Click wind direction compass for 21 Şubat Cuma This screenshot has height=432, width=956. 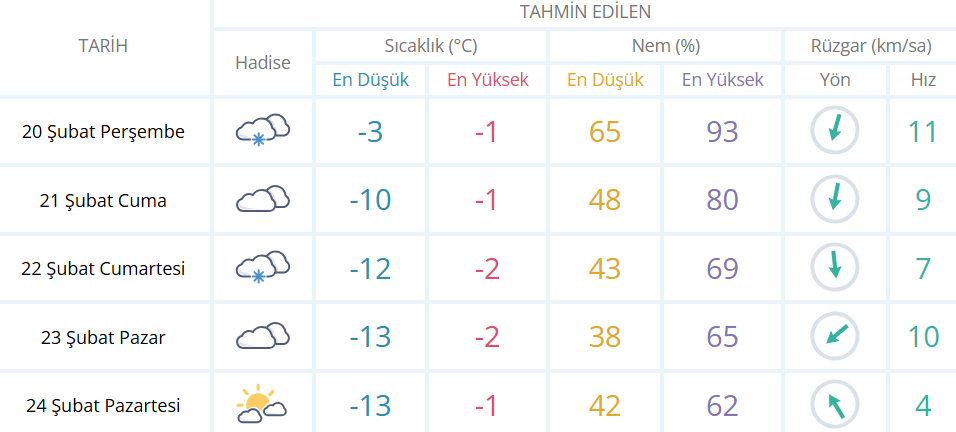click(x=834, y=200)
